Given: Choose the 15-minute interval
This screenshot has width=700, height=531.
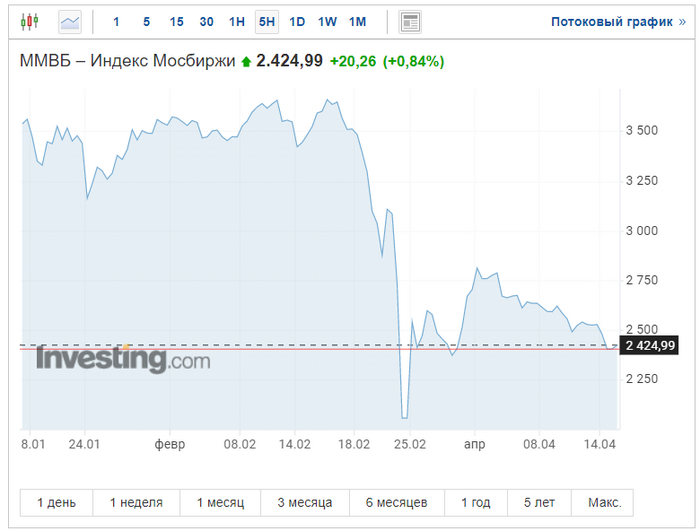Looking at the screenshot, I should [x=176, y=21].
